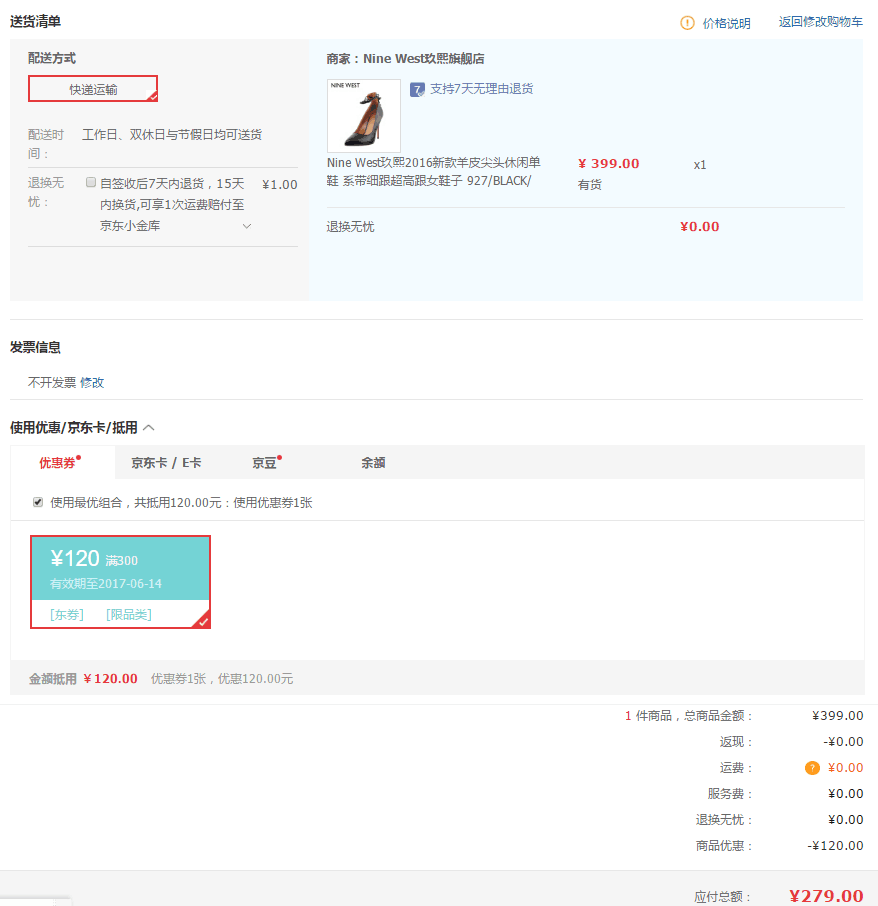Viewport: 878px width, 906px height.
Task: Switch to the 京豆 tab
Action: click(x=265, y=463)
